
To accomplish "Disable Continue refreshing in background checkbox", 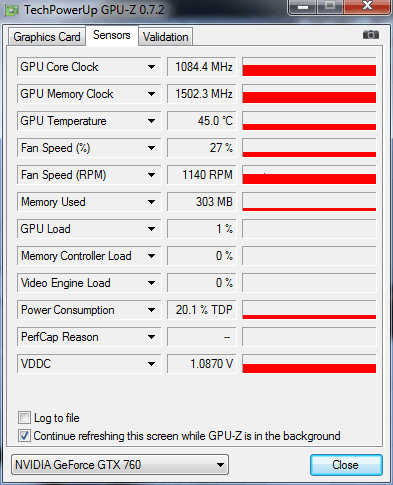I will click(x=24, y=436).
